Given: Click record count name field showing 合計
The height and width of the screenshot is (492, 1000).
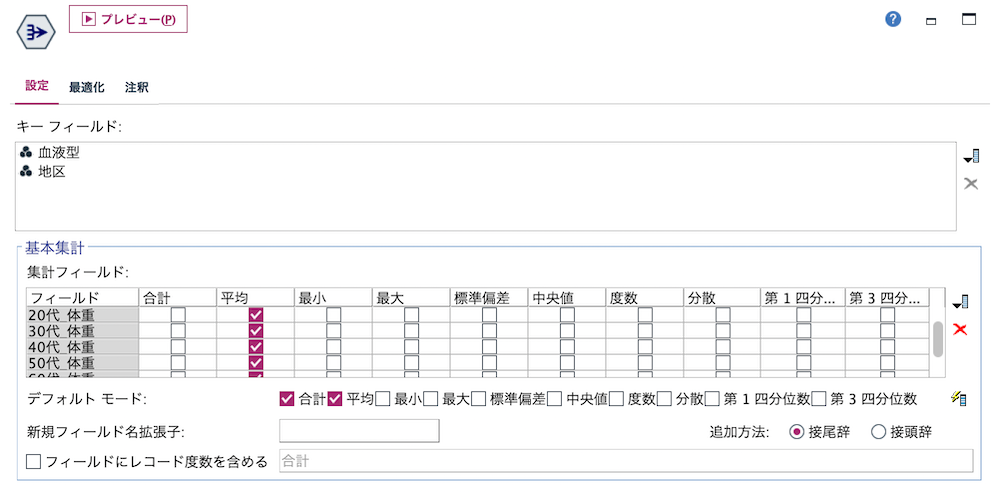Looking at the screenshot, I should [626, 461].
